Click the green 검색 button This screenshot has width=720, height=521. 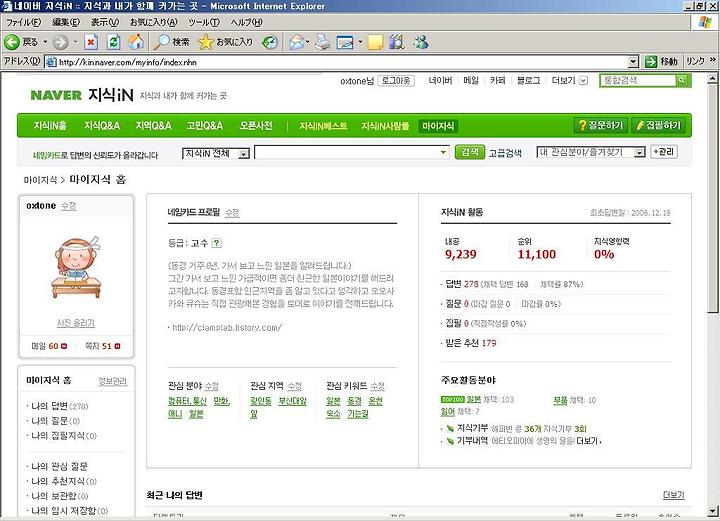tap(470, 152)
